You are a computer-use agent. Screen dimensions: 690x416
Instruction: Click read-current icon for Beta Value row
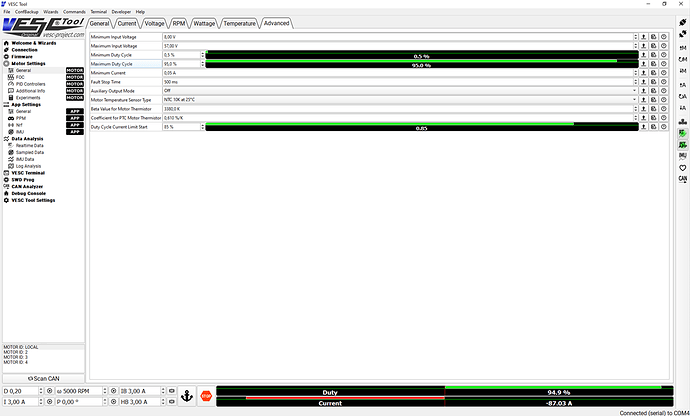[643, 109]
